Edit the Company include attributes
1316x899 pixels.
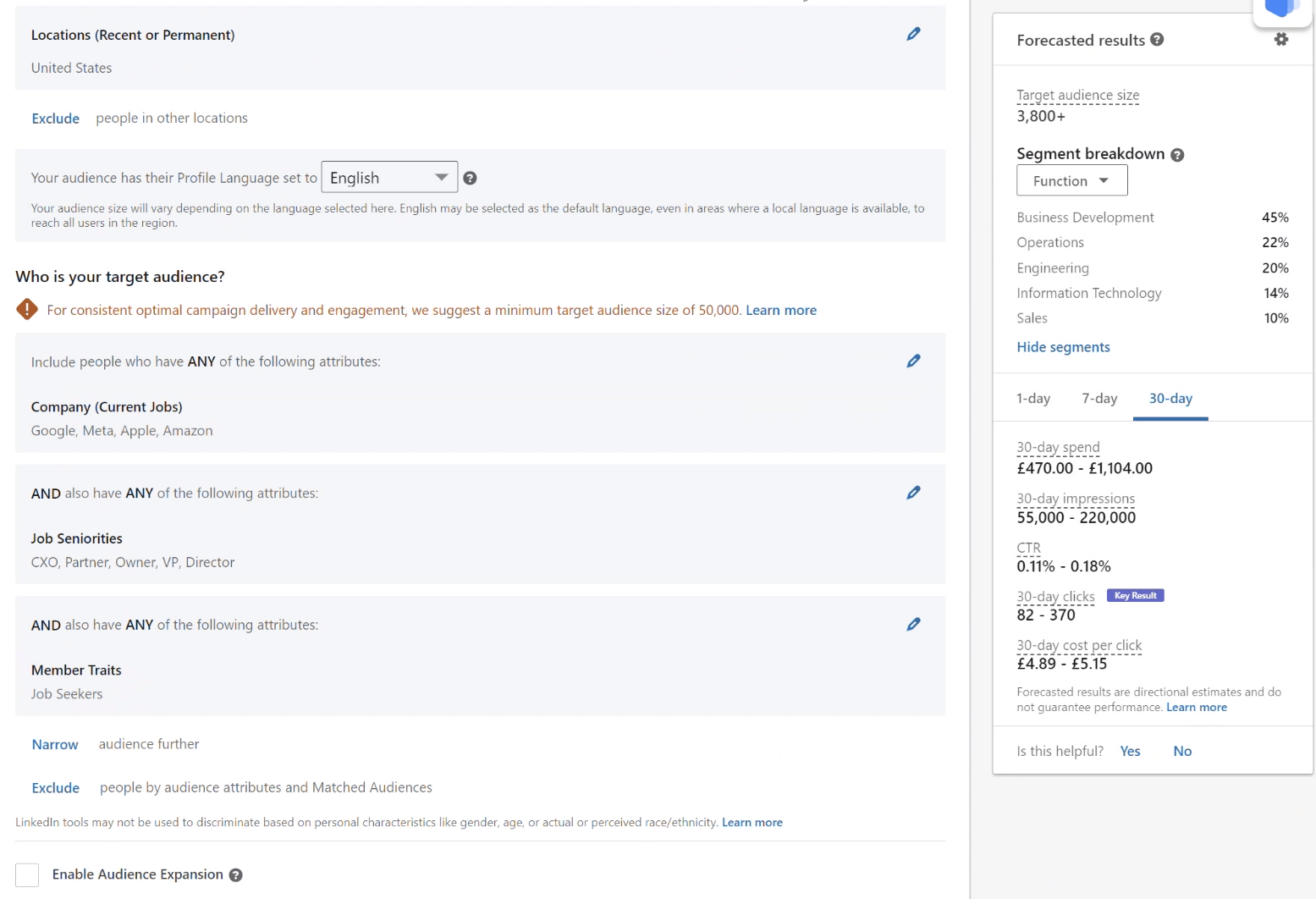pyautogui.click(x=913, y=361)
